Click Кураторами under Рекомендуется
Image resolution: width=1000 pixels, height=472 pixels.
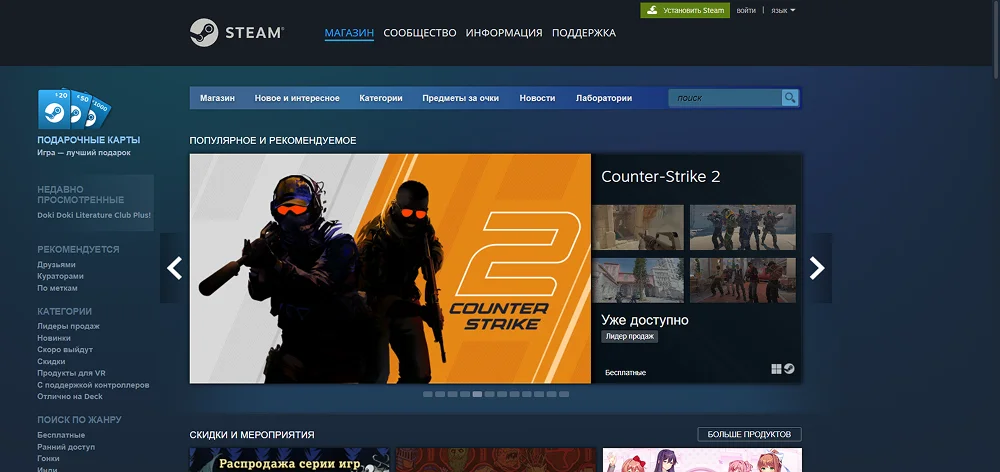pyautogui.click(x=61, y=276)
